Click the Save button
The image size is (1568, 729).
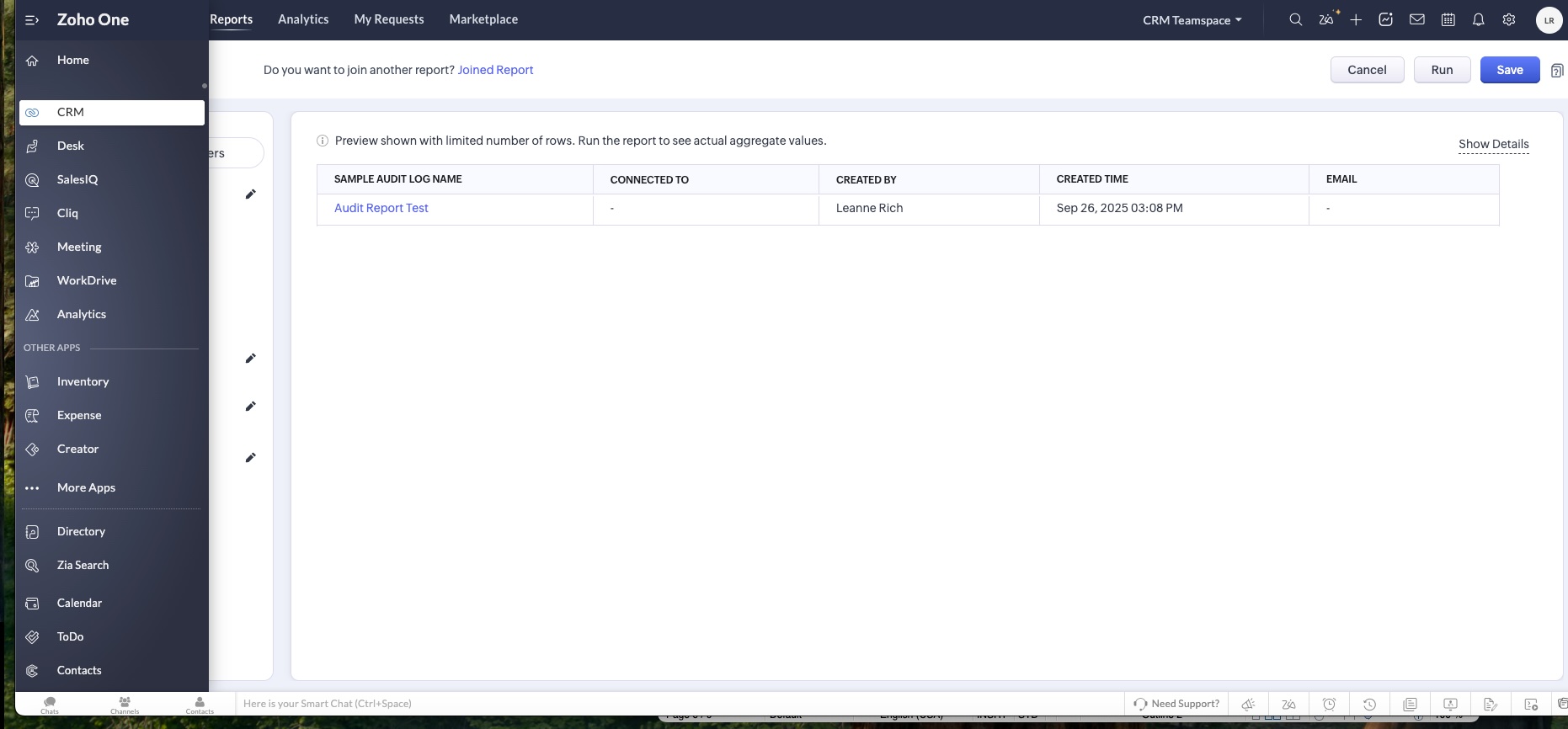(x=1510, y=70)
